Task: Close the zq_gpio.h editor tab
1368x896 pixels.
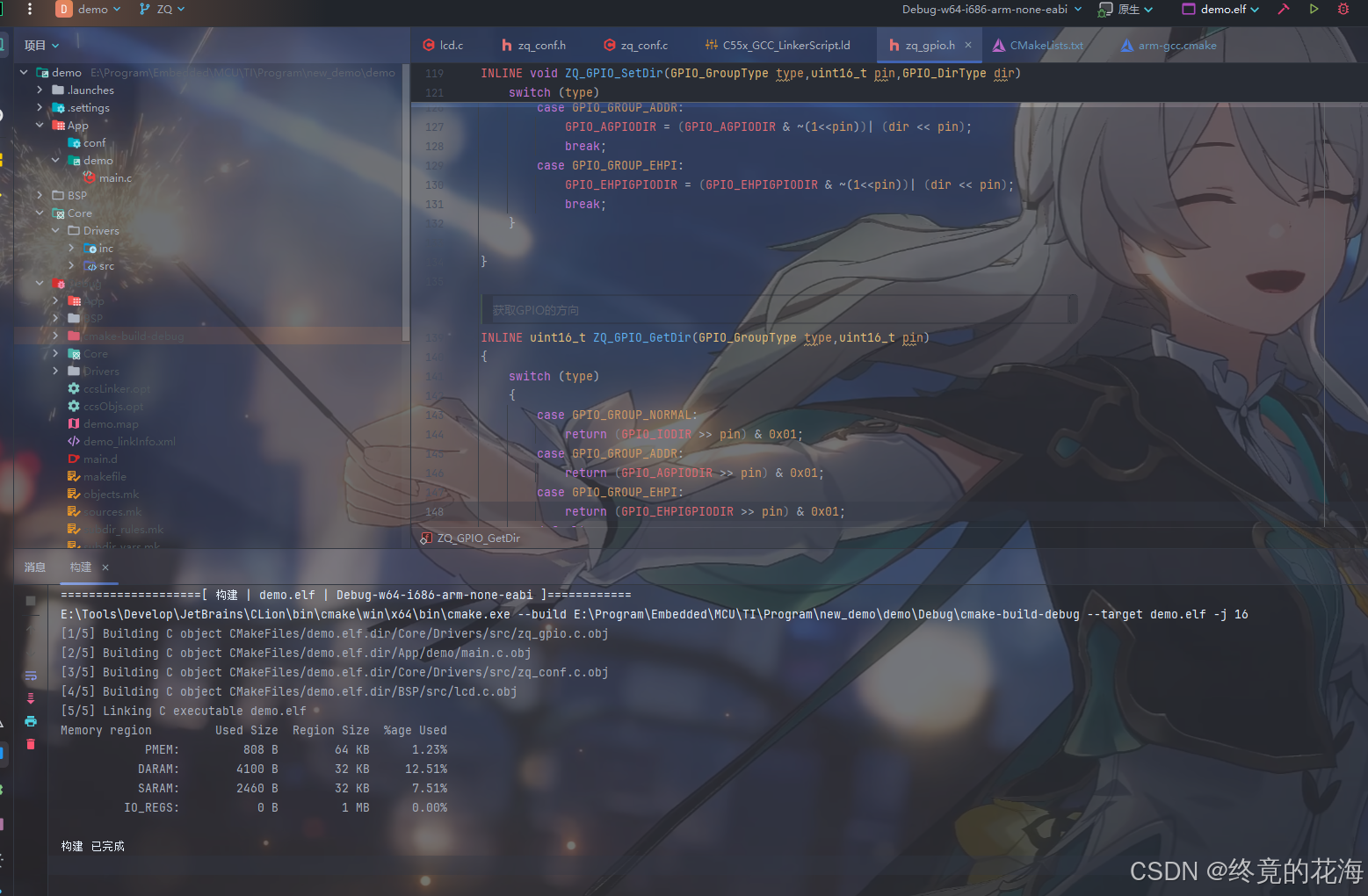Action: coord(968,45)
